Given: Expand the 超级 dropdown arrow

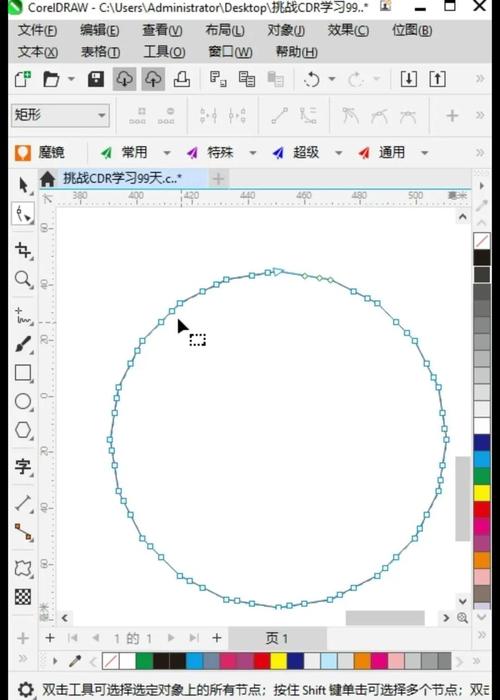Looking at the screenshot, I should pyautogui.click(x=338, y=153).
